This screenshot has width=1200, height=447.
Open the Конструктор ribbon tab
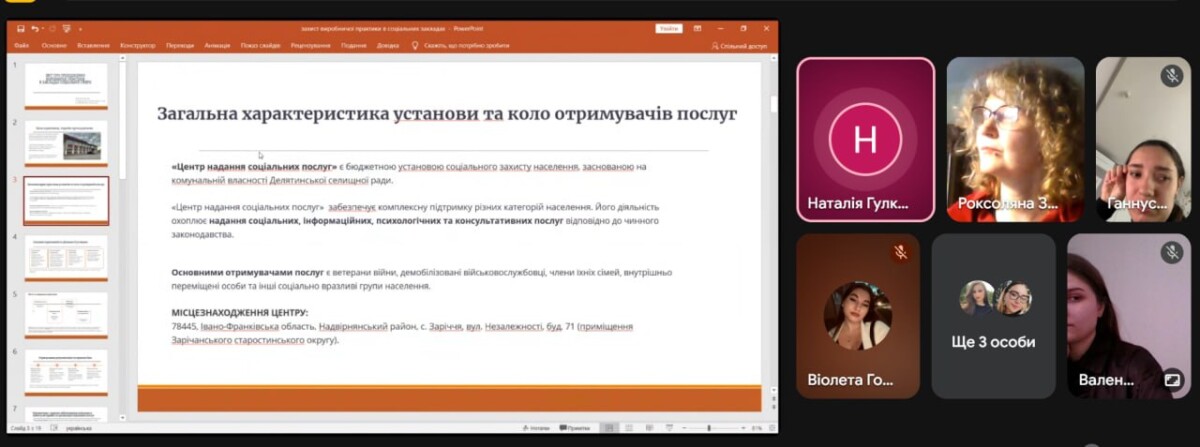[x=137, y=45]
